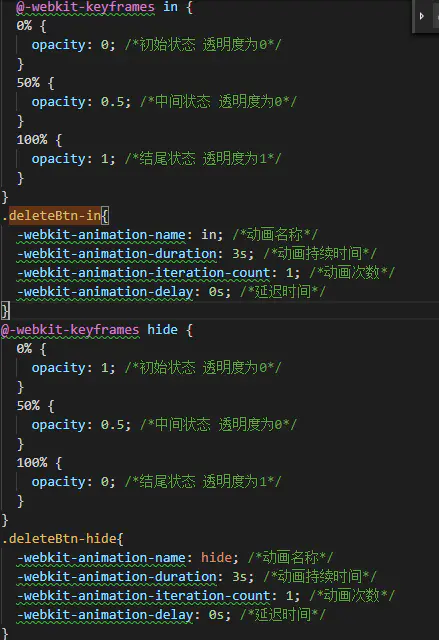Click '0%' selector in the 'in' keyframes
This screenshot has height=640, width=439.
pyautogui.click(x=24, y=26)
